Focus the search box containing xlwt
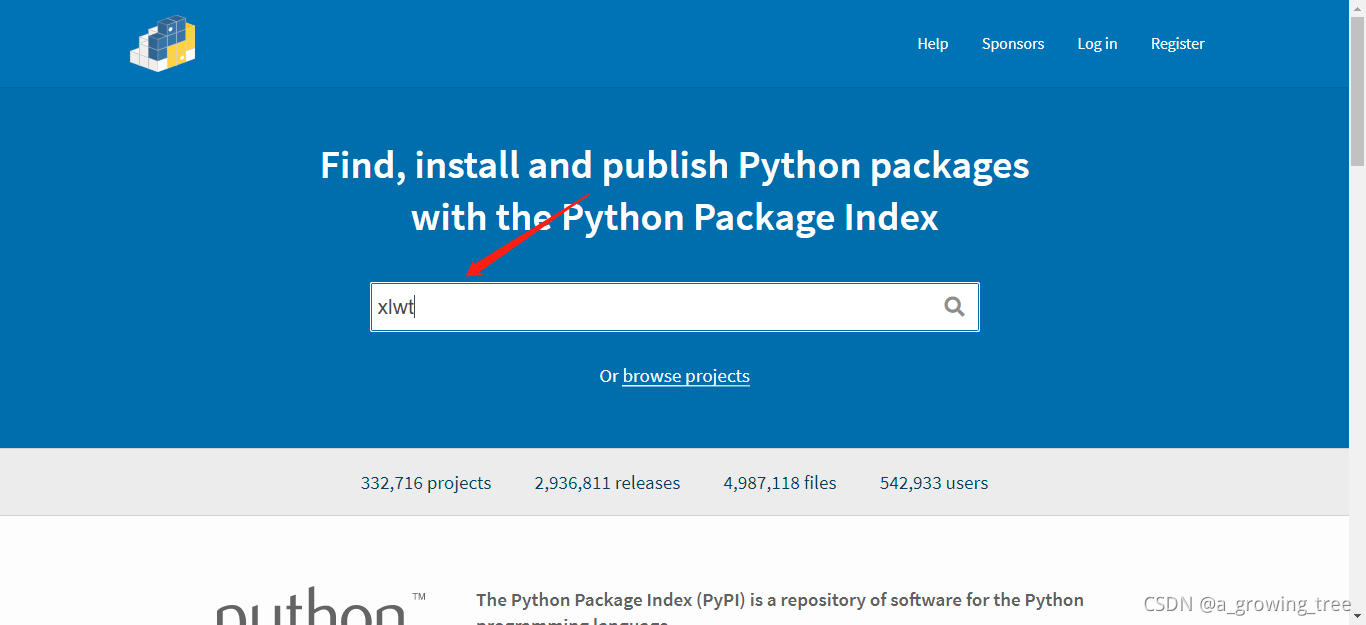 [675, 307]
